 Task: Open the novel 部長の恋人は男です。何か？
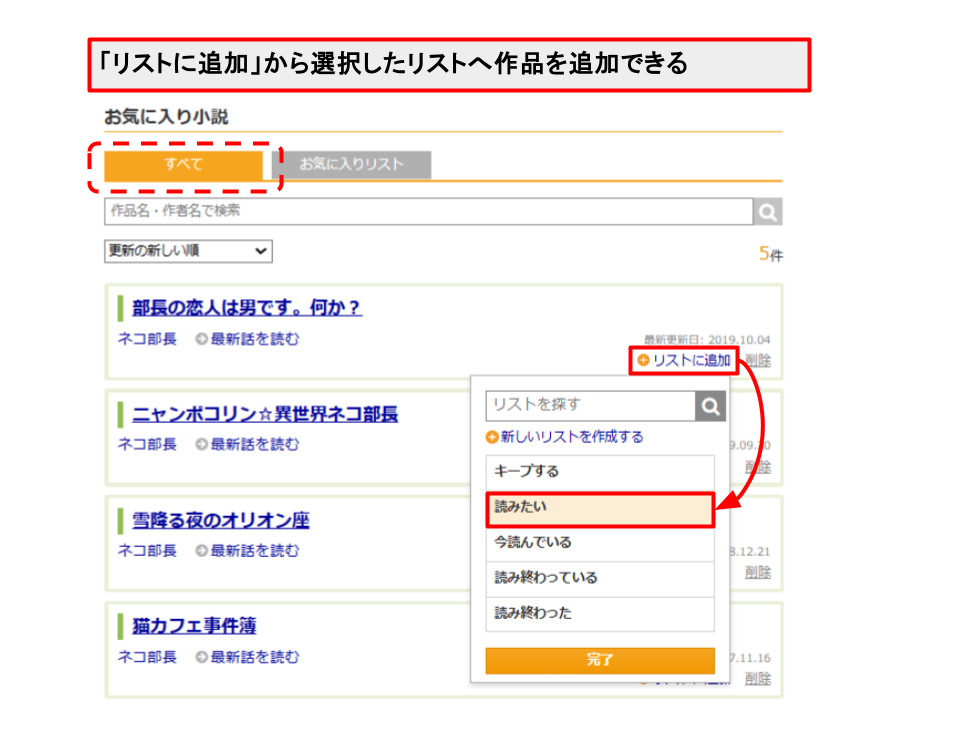pos(247,307)
